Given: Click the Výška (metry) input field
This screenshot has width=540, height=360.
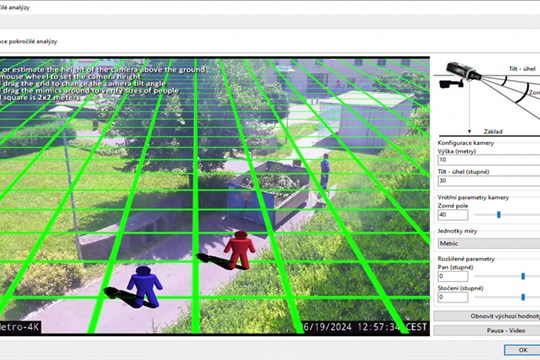Looking at the screenshot, I should 489,160.
